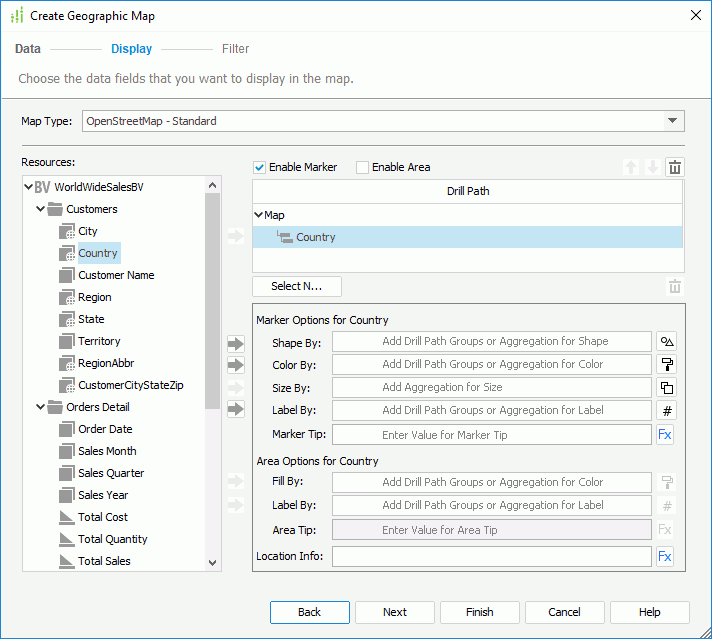
Task: Go to the Data step
Action: click(28, 49)
